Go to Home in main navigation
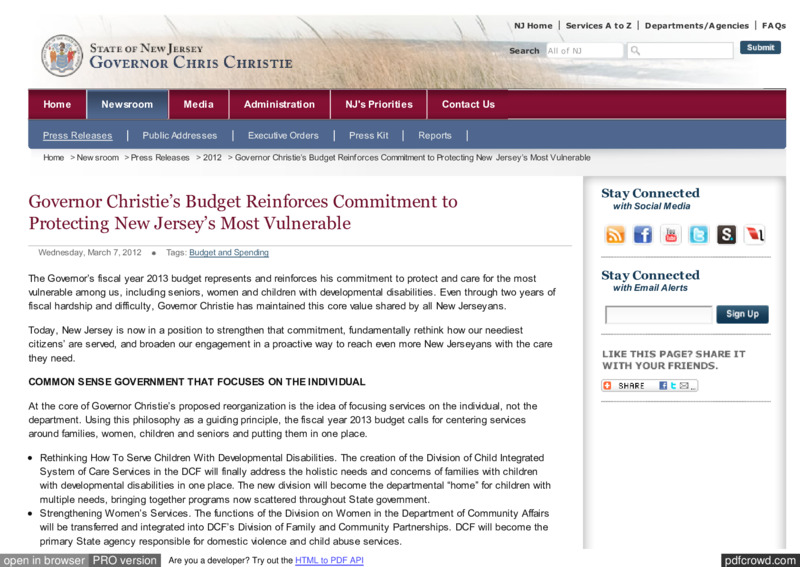 click(x=57, y=104)
